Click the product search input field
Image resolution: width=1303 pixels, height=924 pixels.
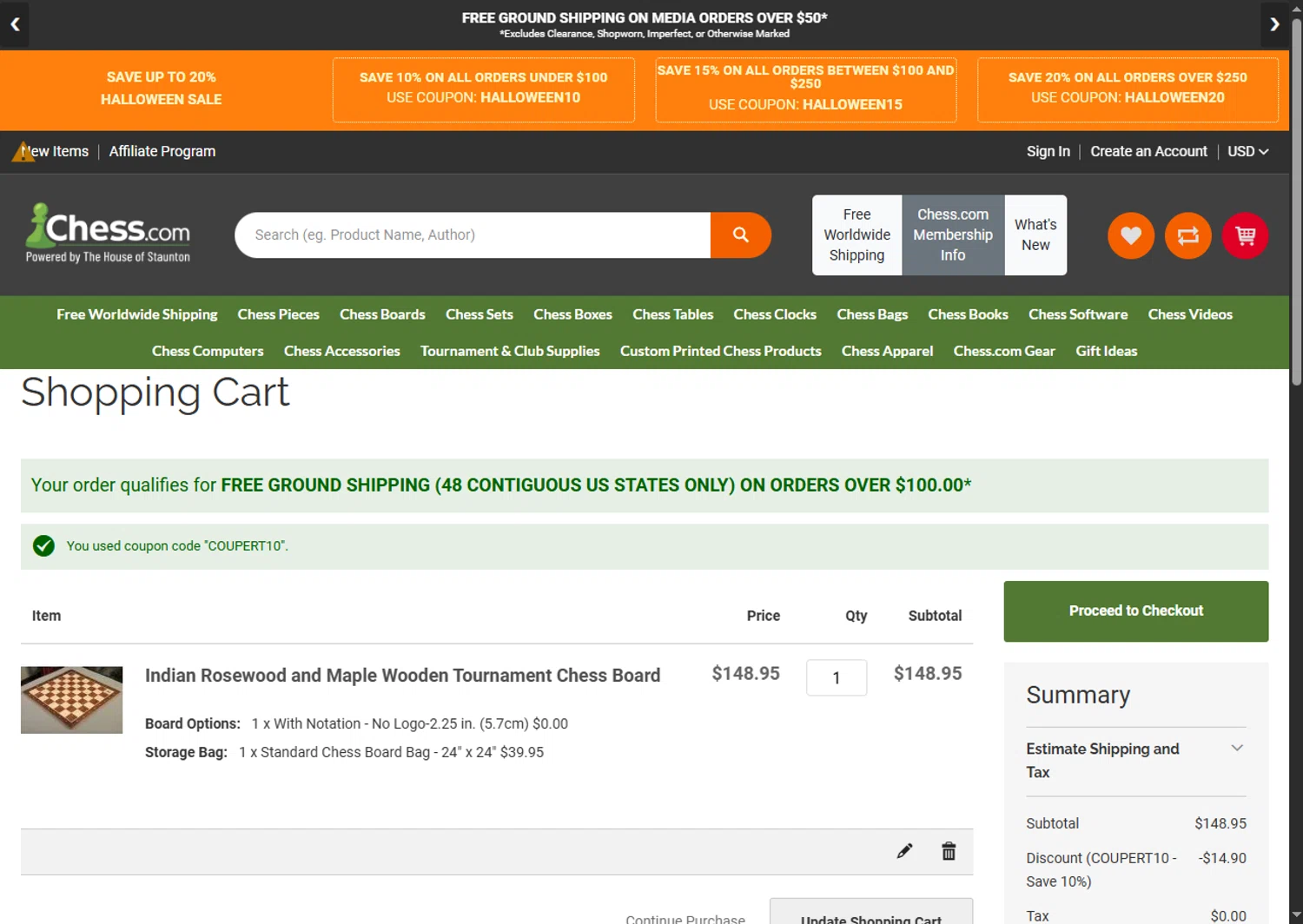[473, 234]
